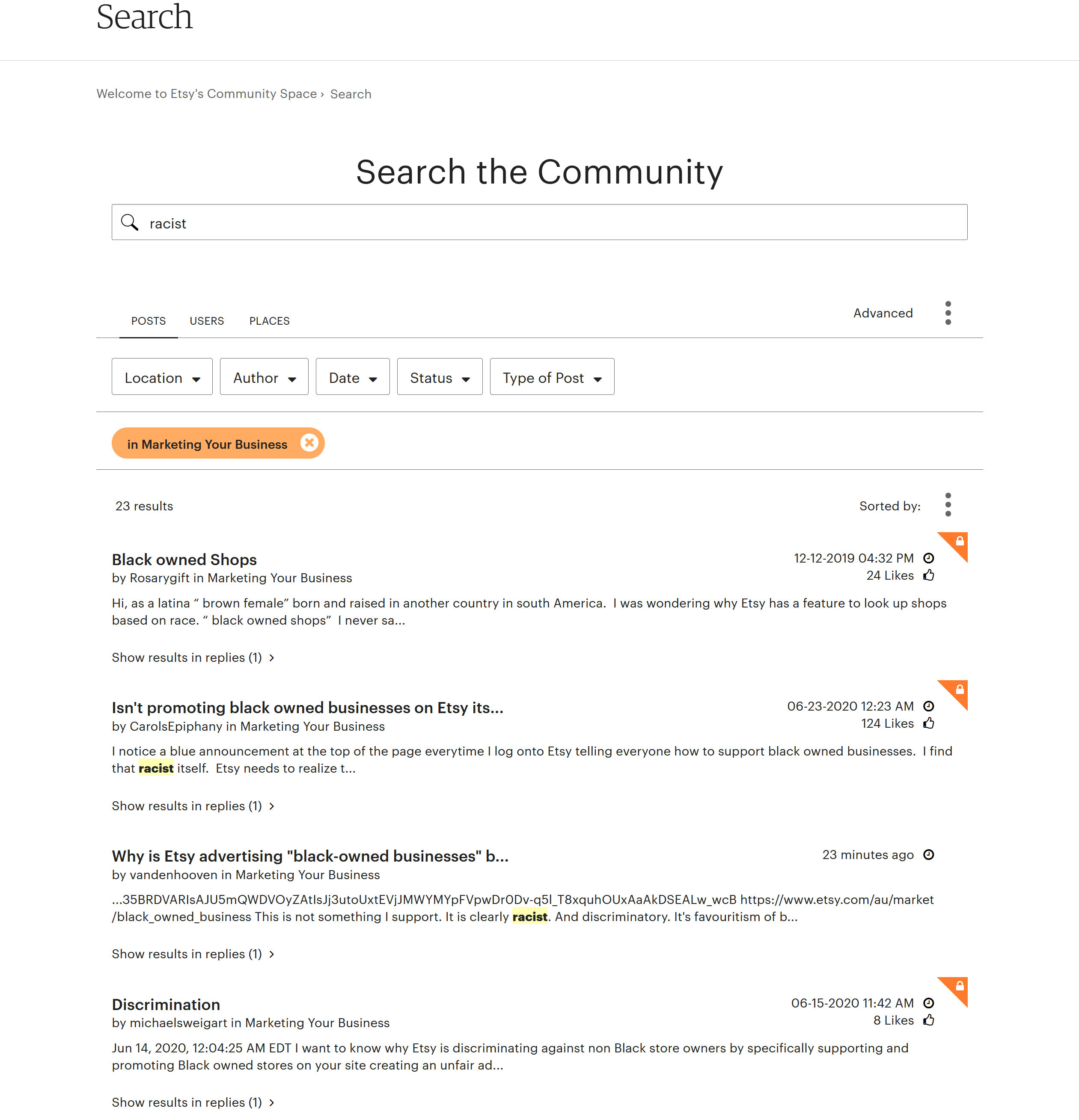
Task: Click the 24 Likes count
Action: tap(890, 576)
